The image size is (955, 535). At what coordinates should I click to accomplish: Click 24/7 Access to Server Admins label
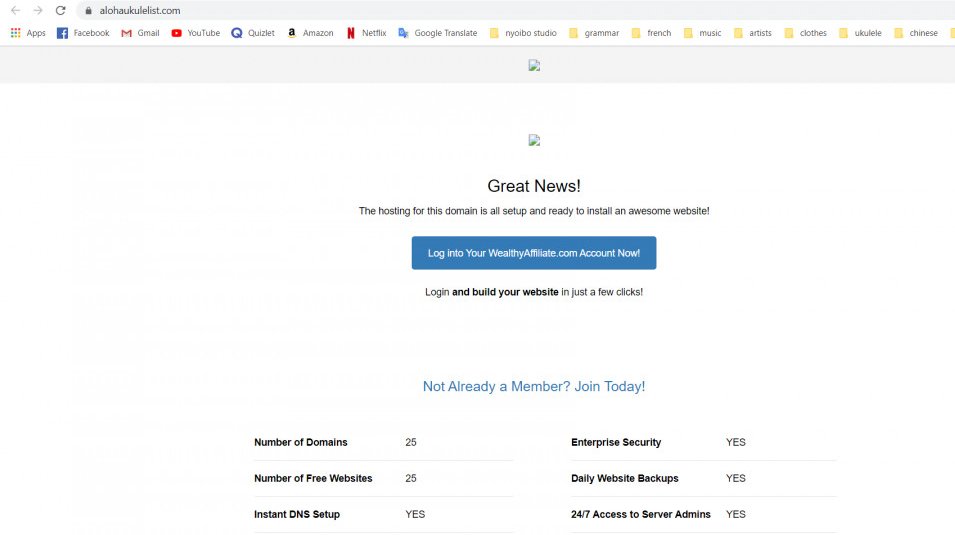641,514
